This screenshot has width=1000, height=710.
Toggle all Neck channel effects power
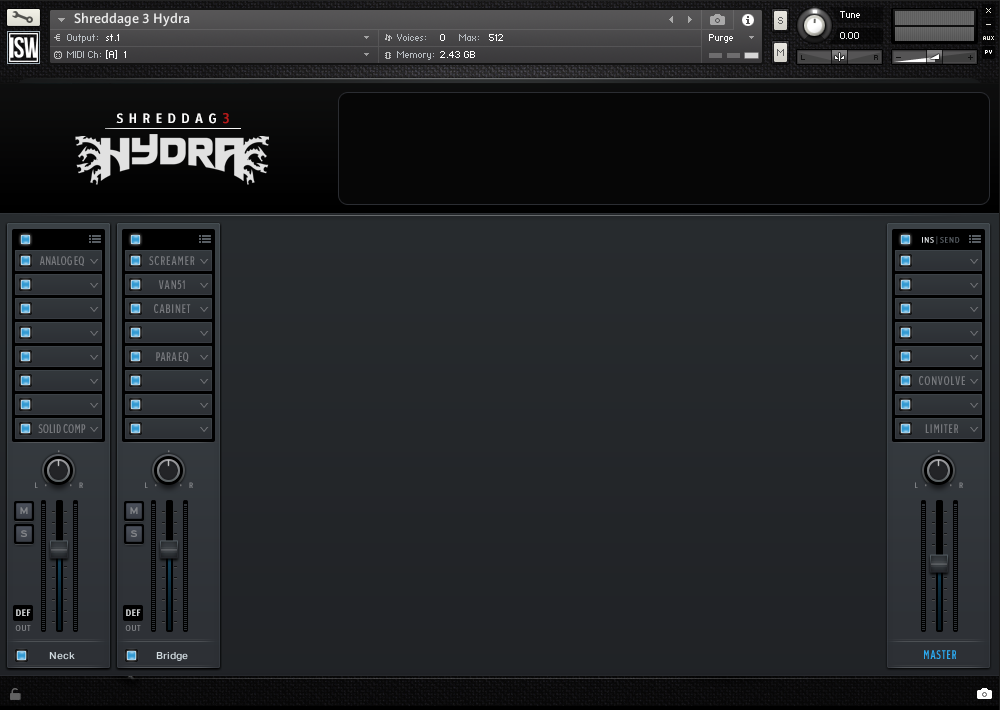click(x=26, y=239)
